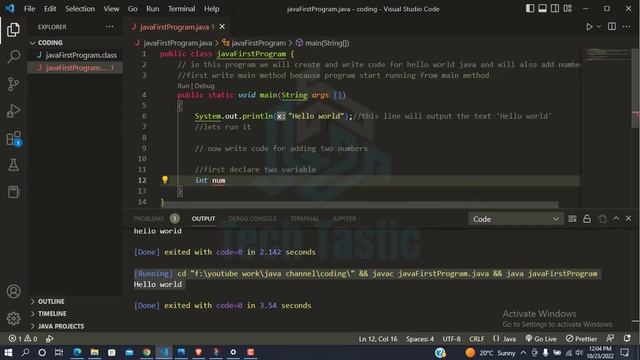
Task: Open output log in editor
Action: (602, 219)
